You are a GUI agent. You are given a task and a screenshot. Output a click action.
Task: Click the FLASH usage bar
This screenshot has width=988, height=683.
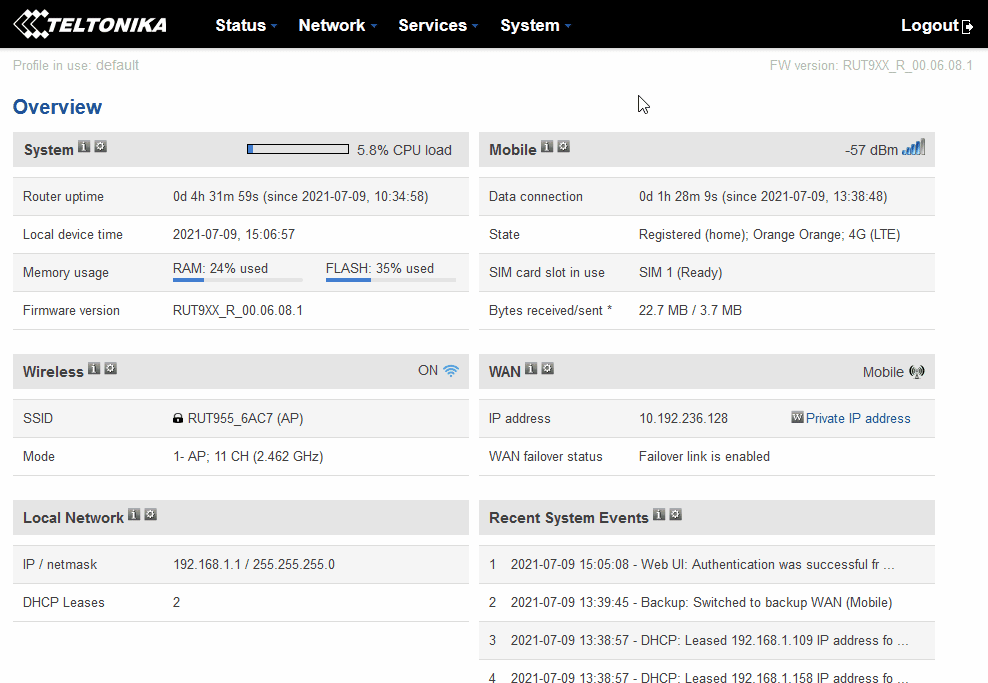click(x=391, y=280)
